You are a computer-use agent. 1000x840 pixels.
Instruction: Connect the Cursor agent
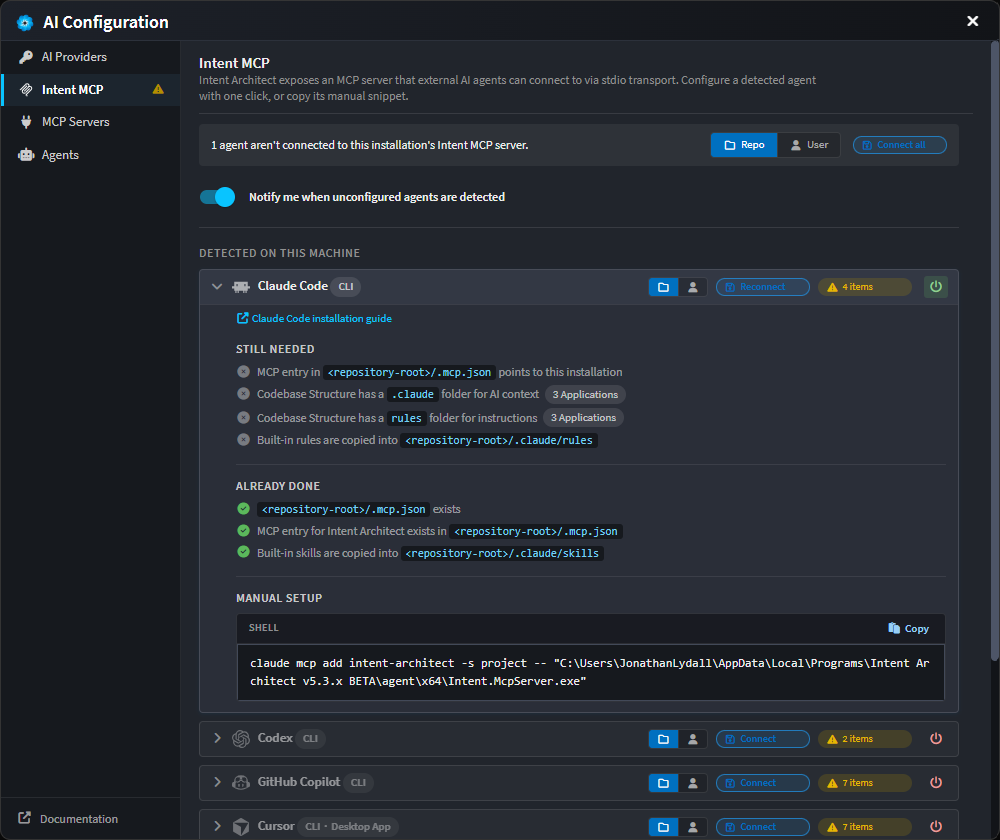(x=763, y=827)
